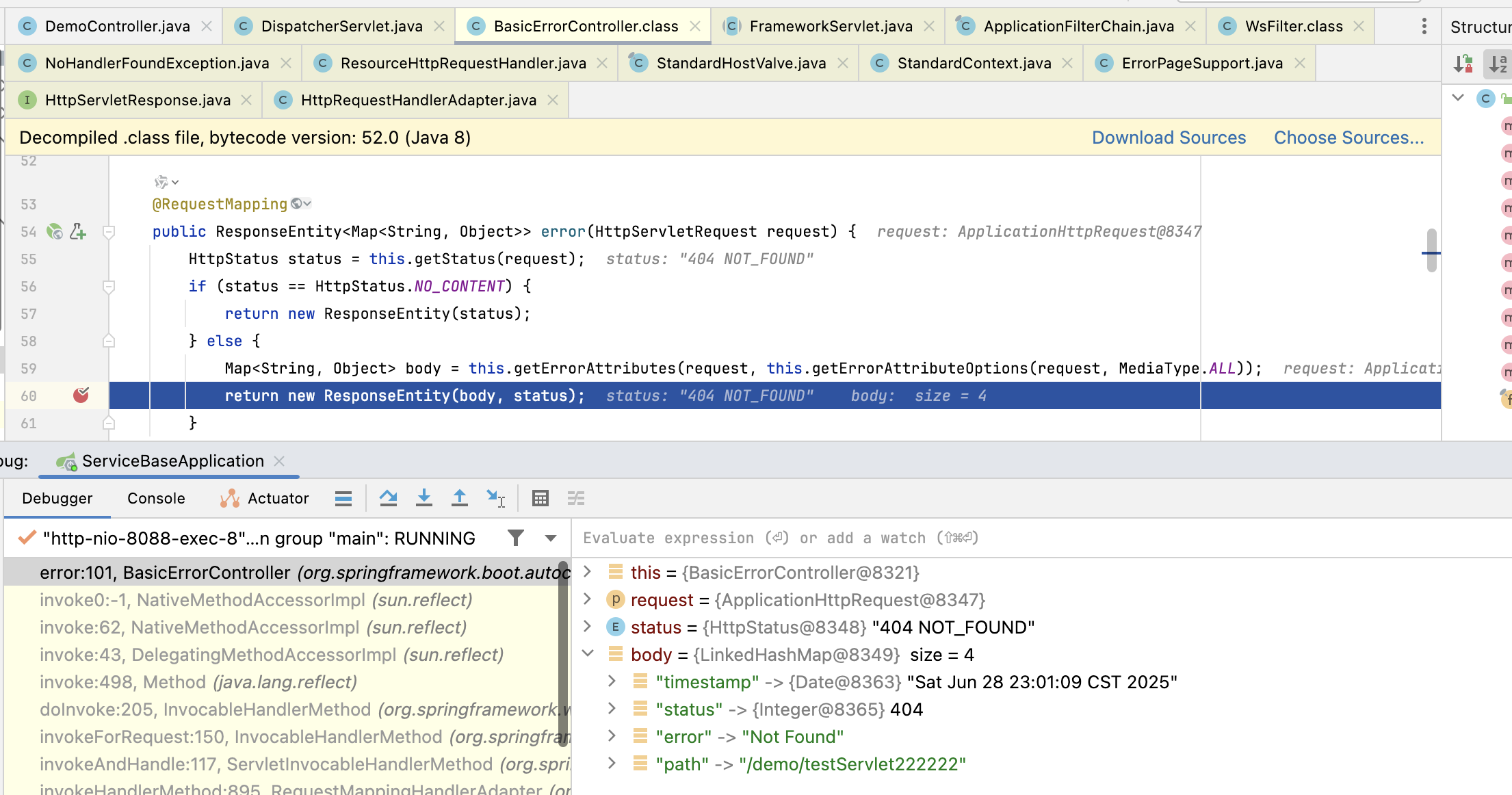Screen dimensions: 1512x795
Task: Click the Choose Sources link
Action: click(x=1348, y=138)
